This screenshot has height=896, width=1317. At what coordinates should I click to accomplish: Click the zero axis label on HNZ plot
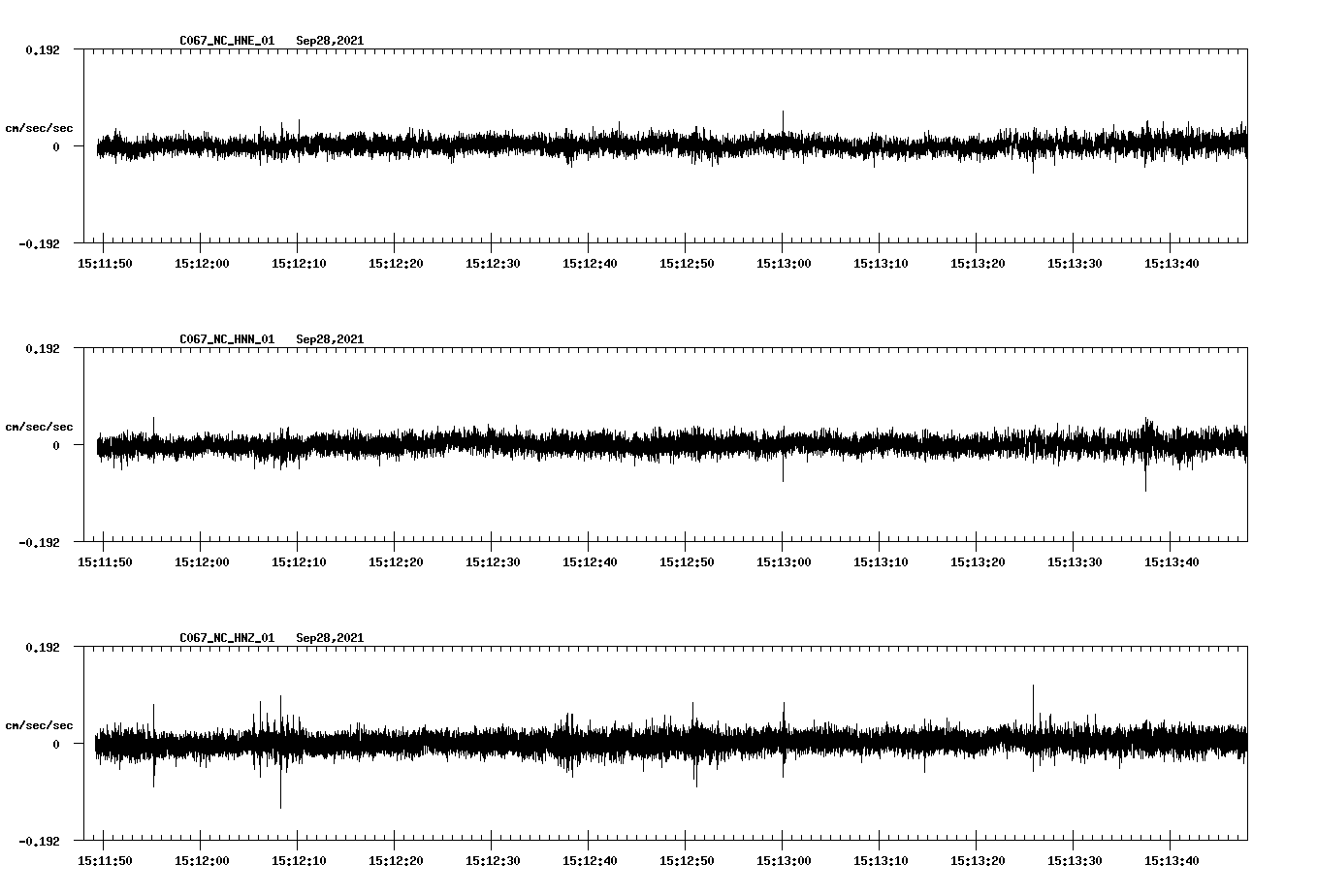point(55,745)
